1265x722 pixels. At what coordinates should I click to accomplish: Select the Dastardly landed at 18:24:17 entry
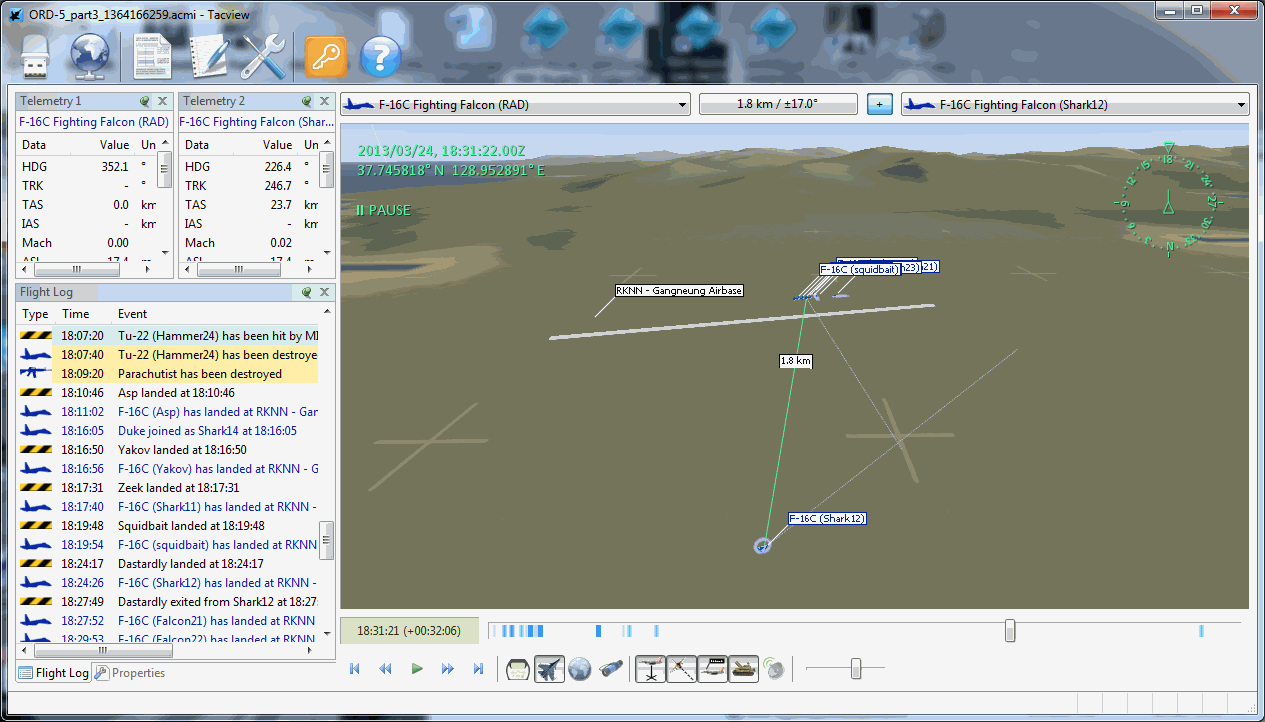[168, 564]
